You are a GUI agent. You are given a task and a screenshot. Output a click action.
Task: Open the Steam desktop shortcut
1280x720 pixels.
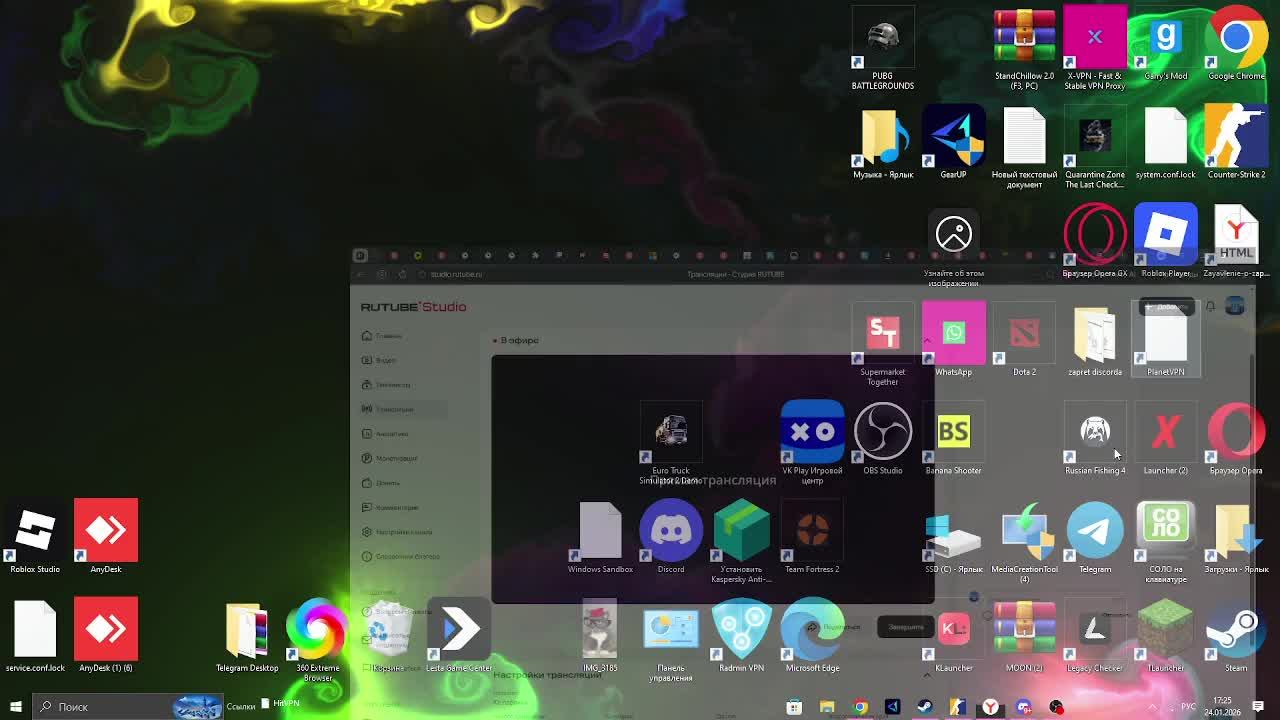[1236, 629]
